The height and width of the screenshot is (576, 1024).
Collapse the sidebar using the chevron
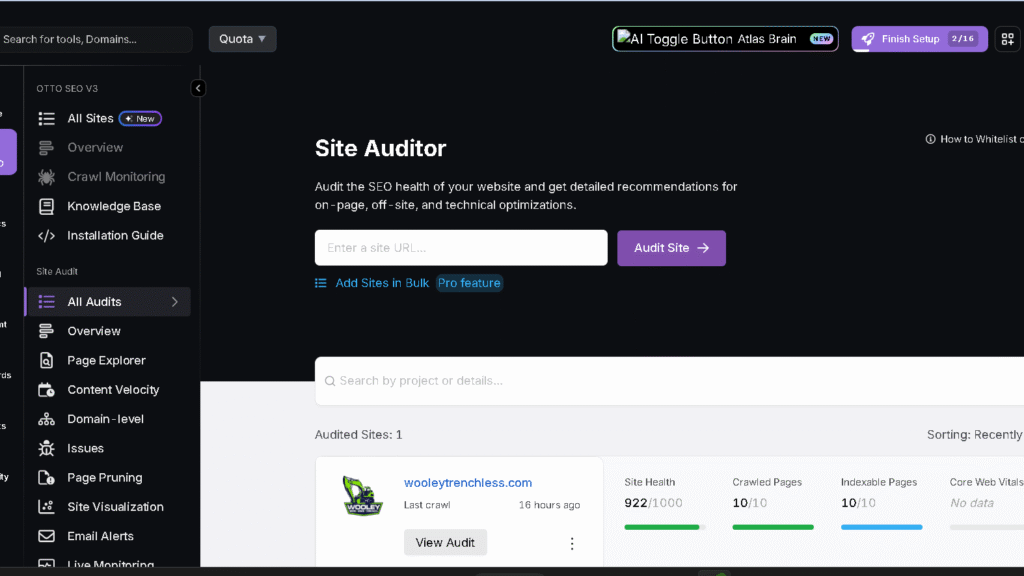(x=198, y=88)
